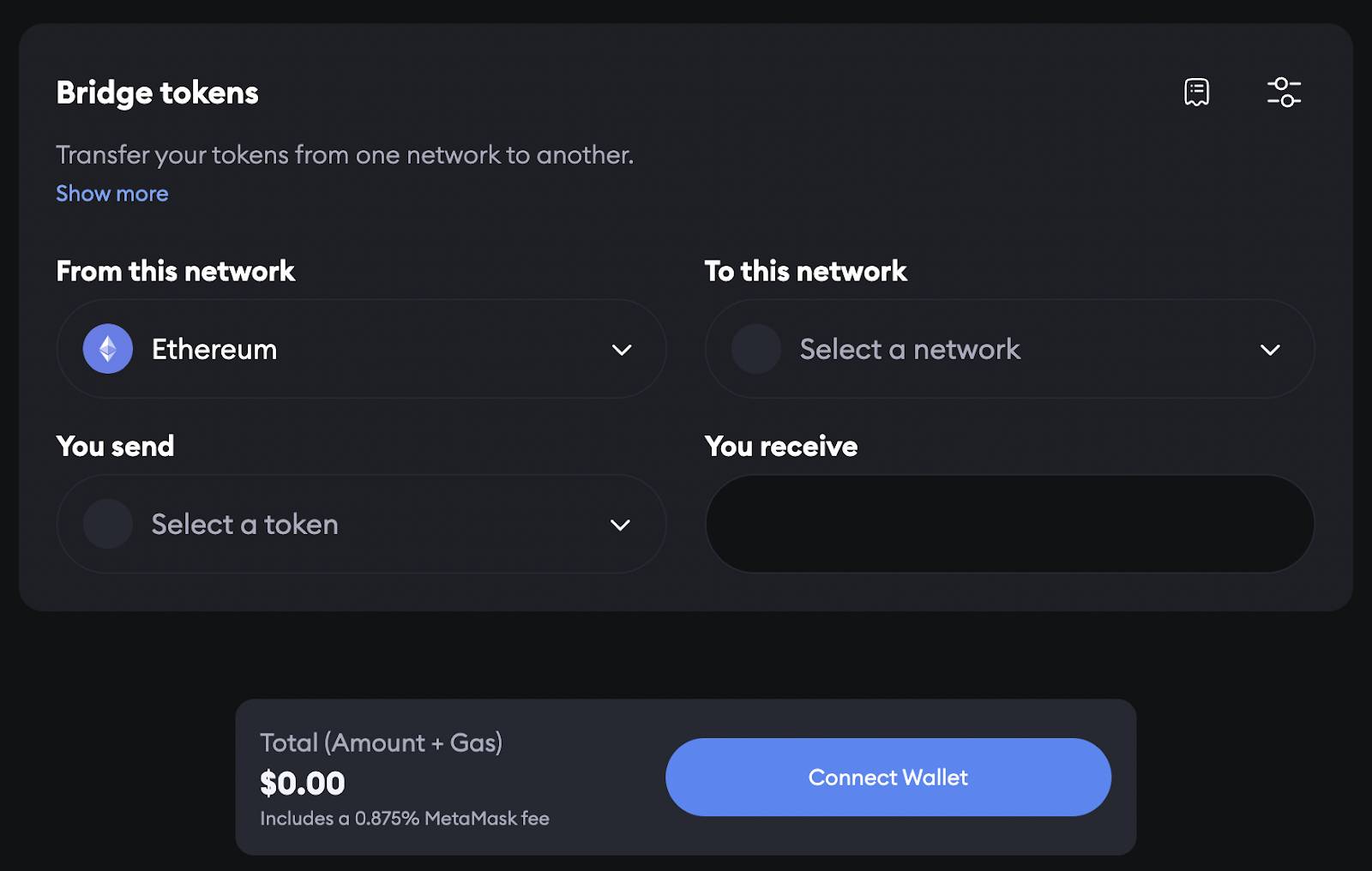Click the empty destination network icon placeholder
Viewport: 1372px width, 871px height.
[x=756, y=348]
